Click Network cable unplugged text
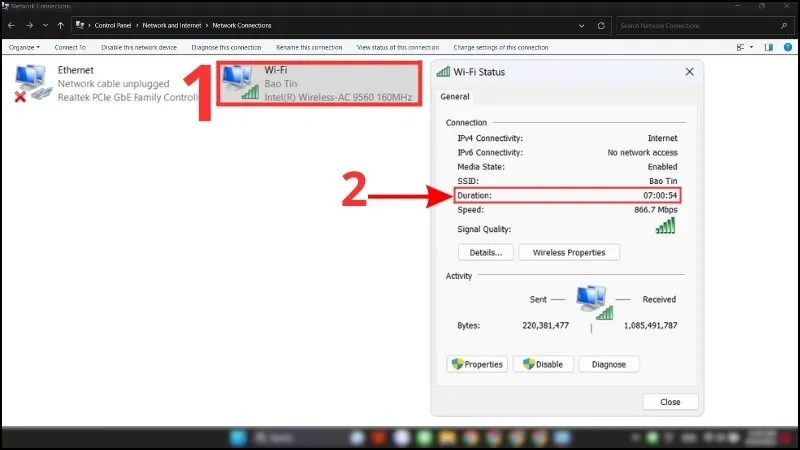Image resolution: width=800 pixels, height=450 pixels. click(113, 84)
